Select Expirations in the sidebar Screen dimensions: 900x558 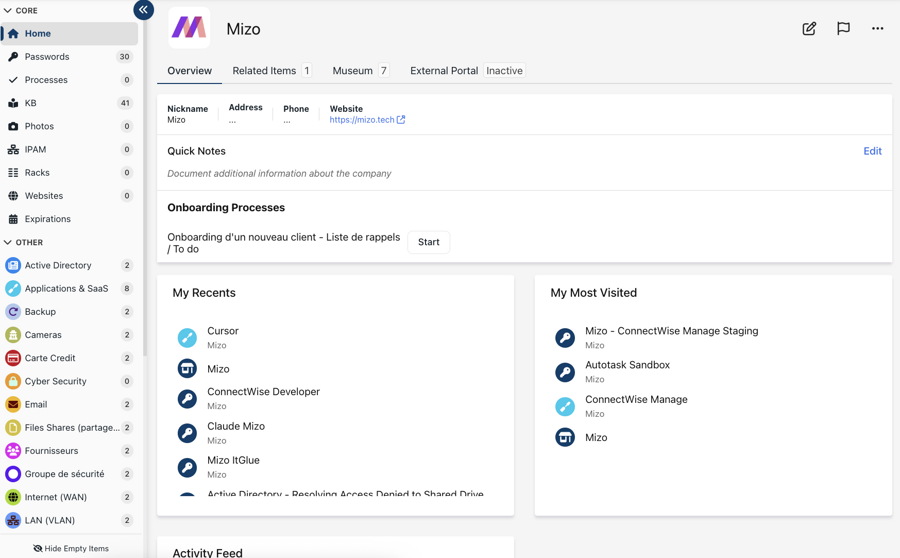click(x=69, y=219)
